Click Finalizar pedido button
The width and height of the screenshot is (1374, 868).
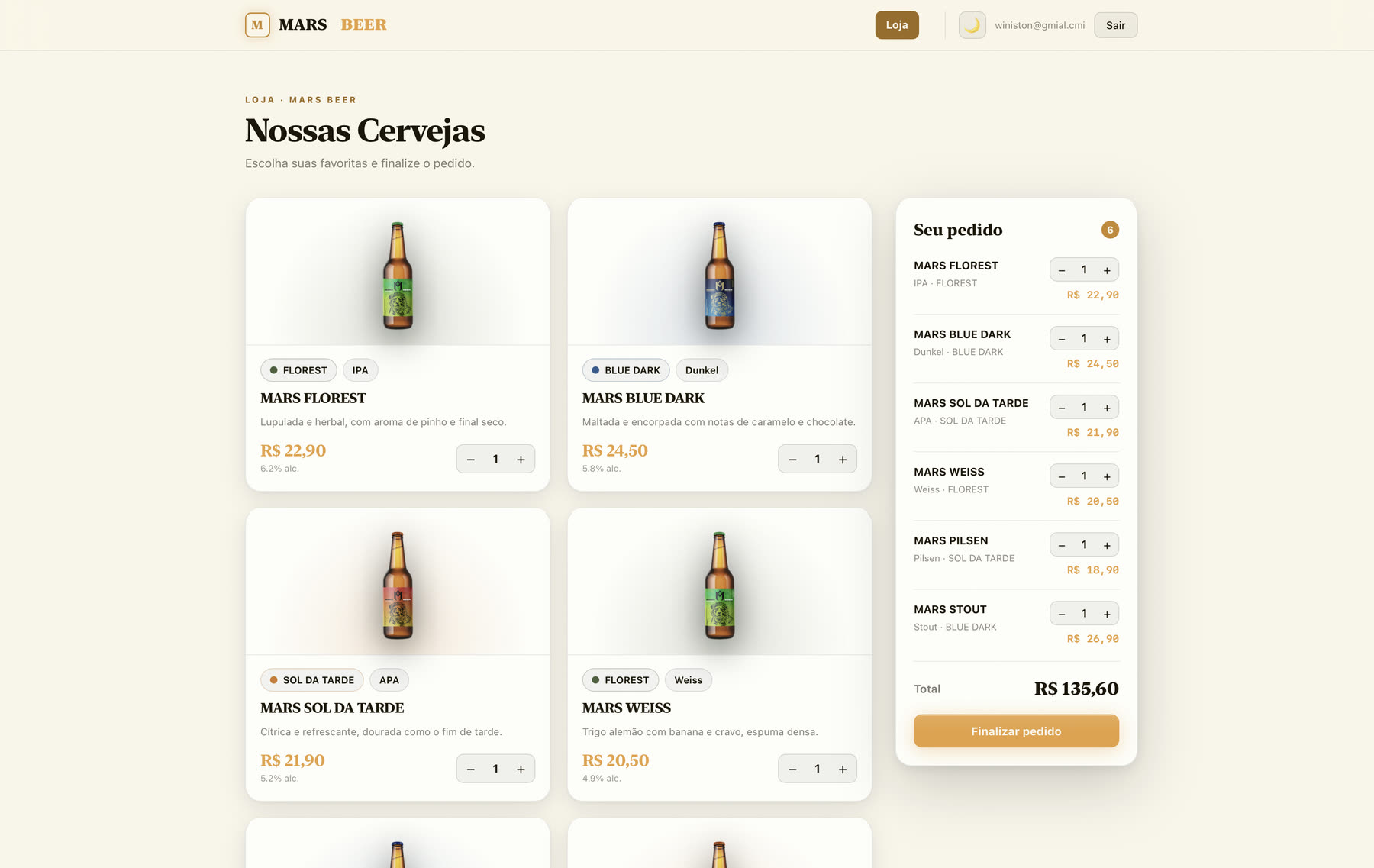pyautogui.click(x=1016, y=731)
